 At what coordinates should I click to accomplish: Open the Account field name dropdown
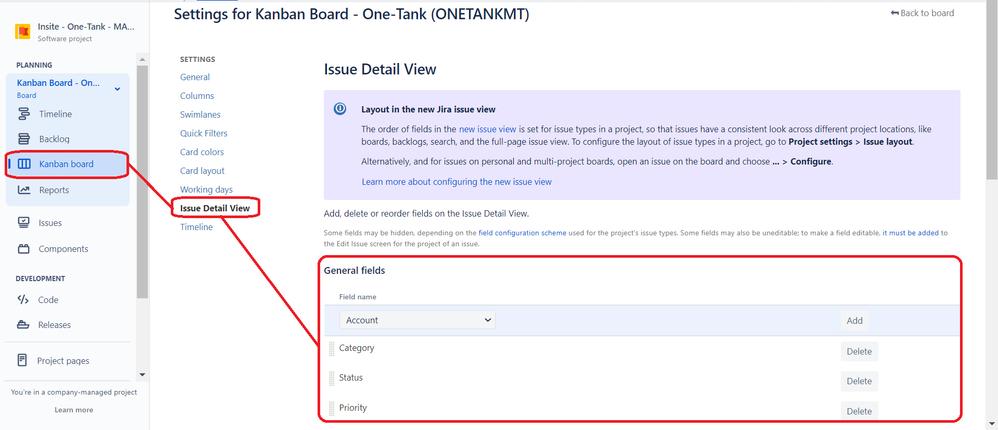pos(417,321)
